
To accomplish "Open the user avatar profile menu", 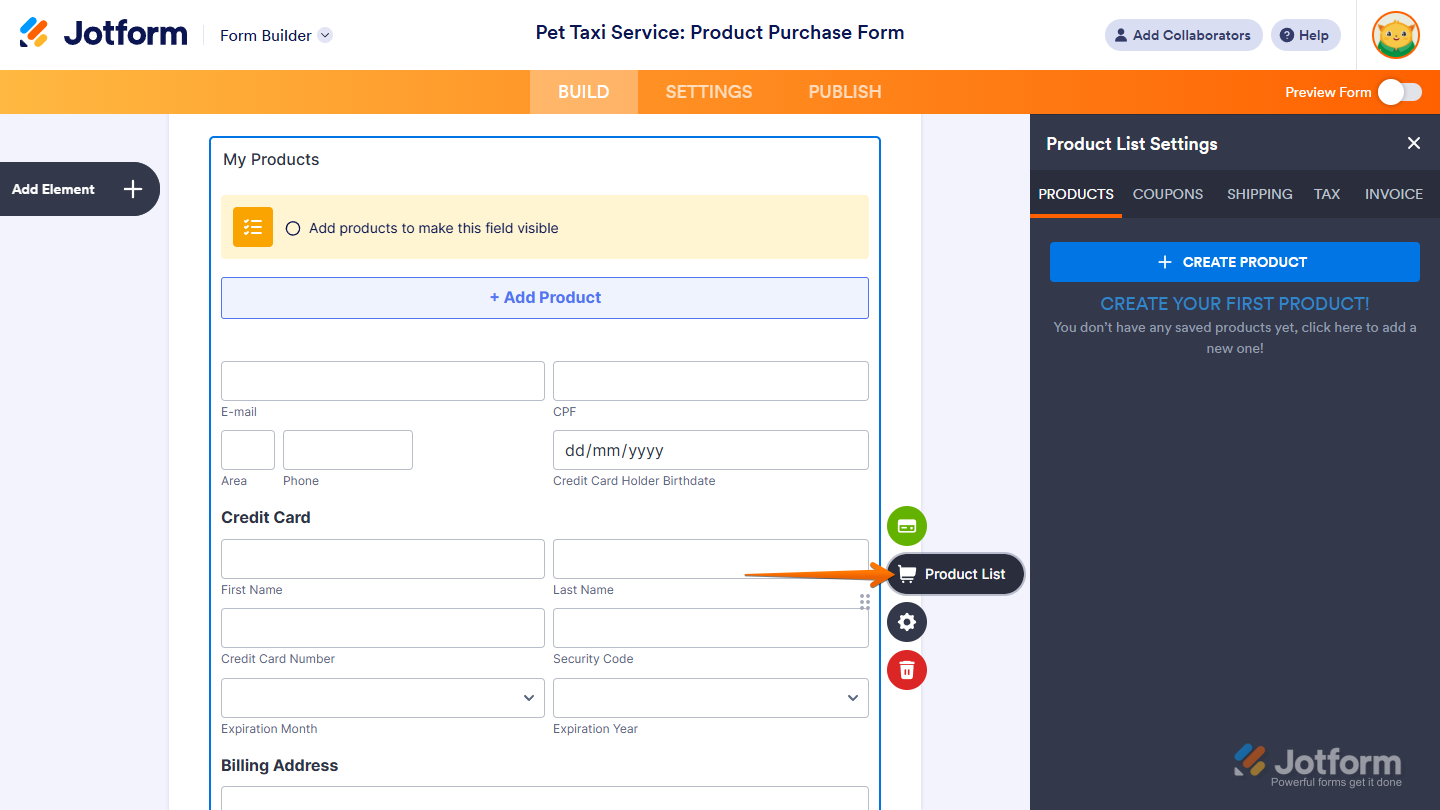I will click(1396, 35).
